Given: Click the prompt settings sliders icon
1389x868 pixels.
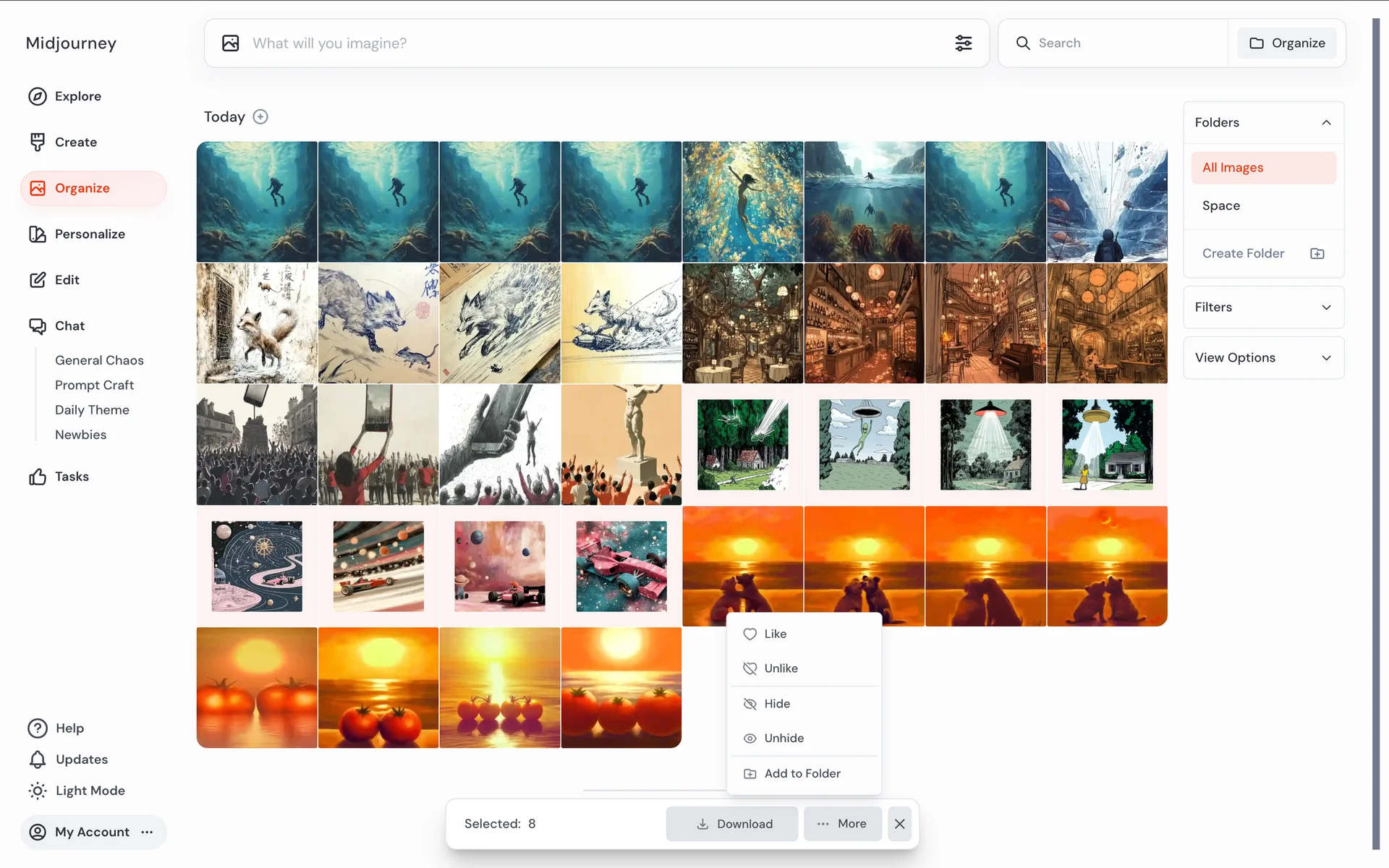Looking at the screenshot, I should pos(963,43).
